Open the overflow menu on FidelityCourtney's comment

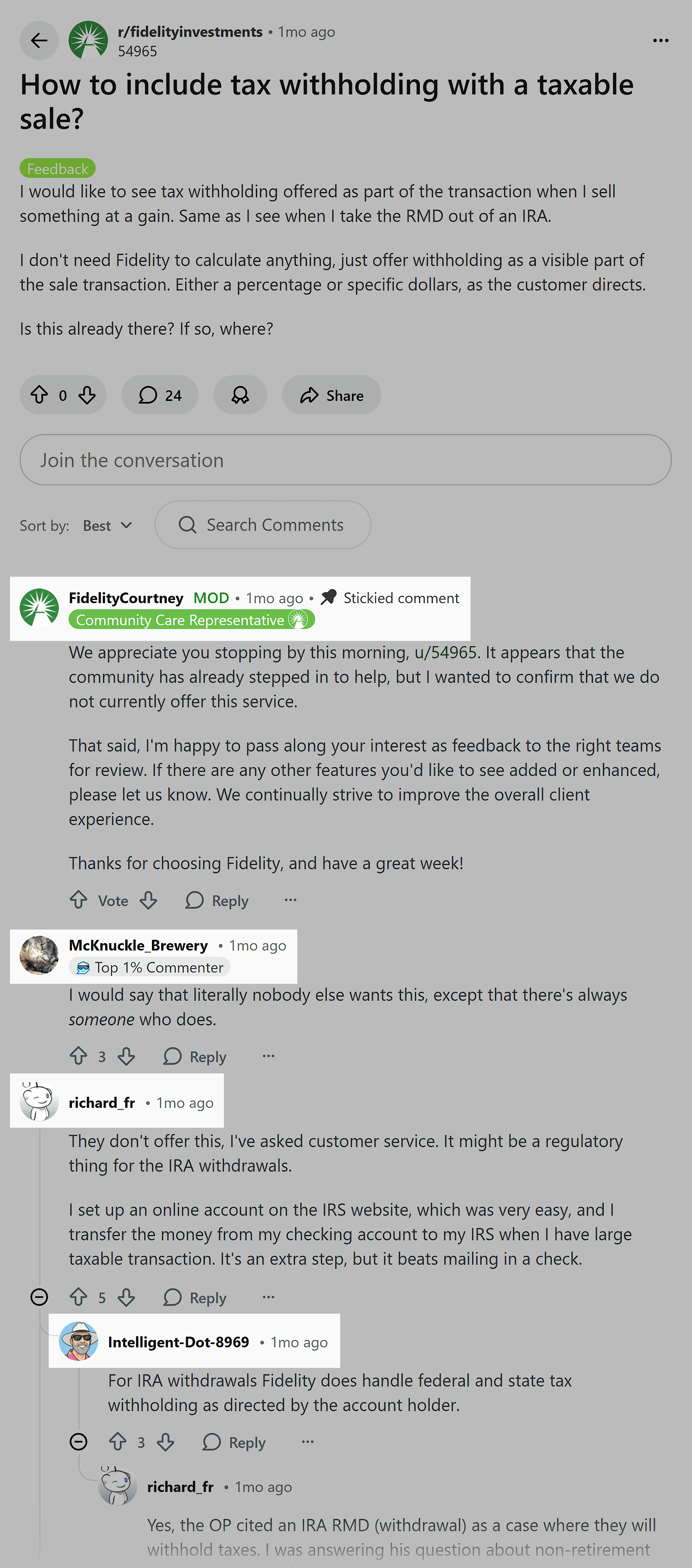(290, 900)
